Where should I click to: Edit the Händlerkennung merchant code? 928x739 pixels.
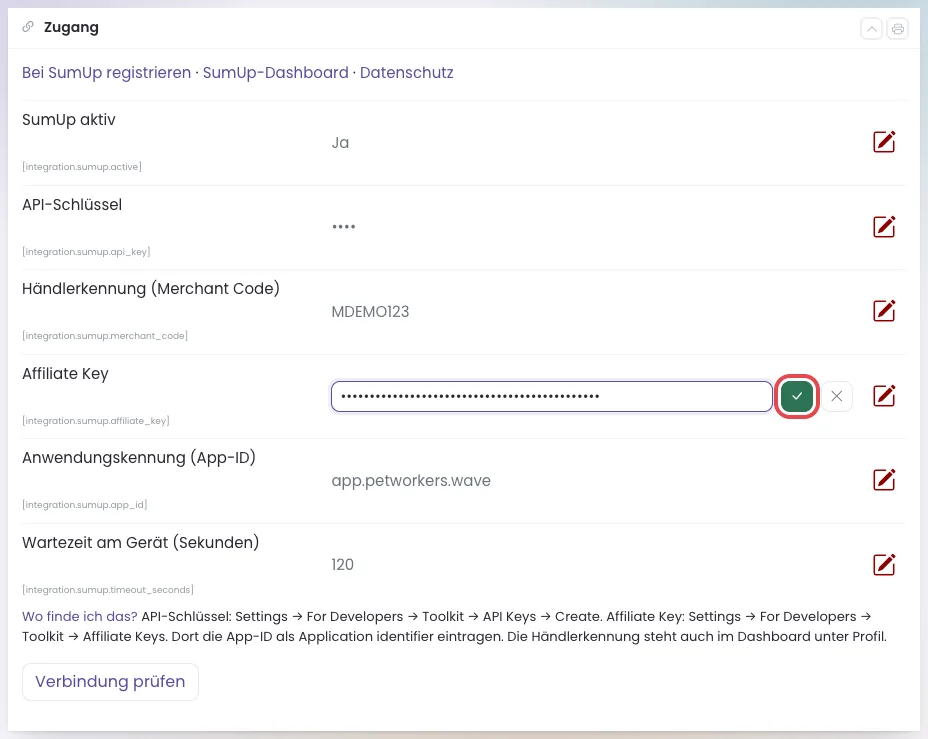click(884, 311)
